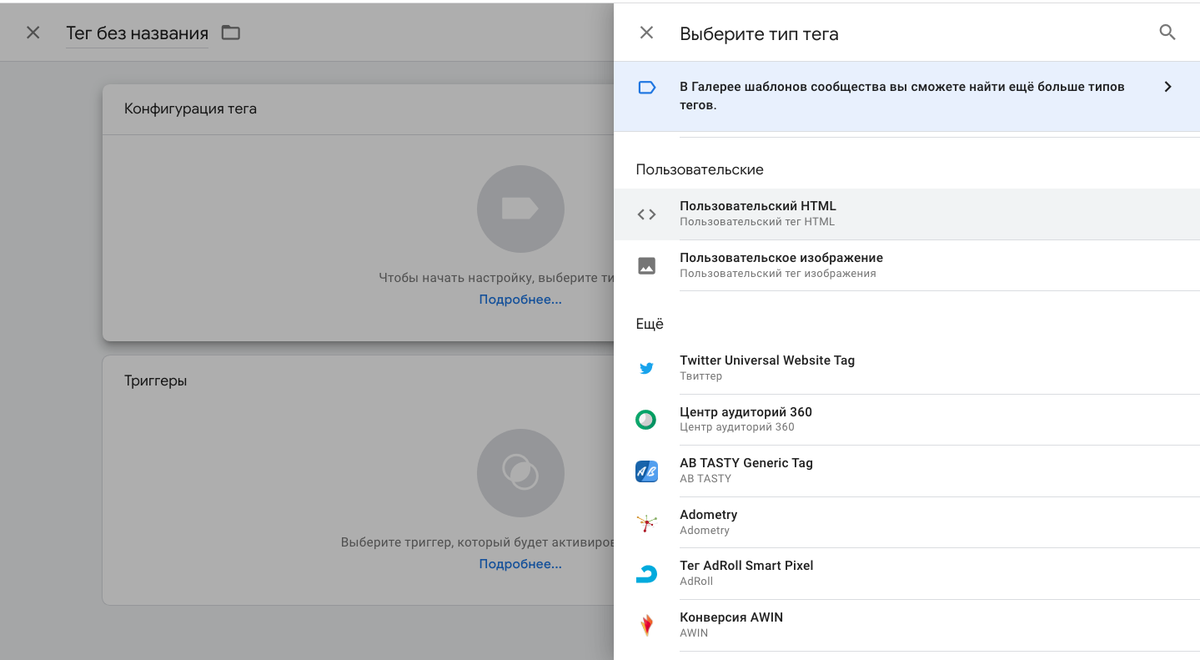Open 'Подробнее...' link in tag configuration
The height and width of the screenshot is (660, 1200).
point(520,300)
